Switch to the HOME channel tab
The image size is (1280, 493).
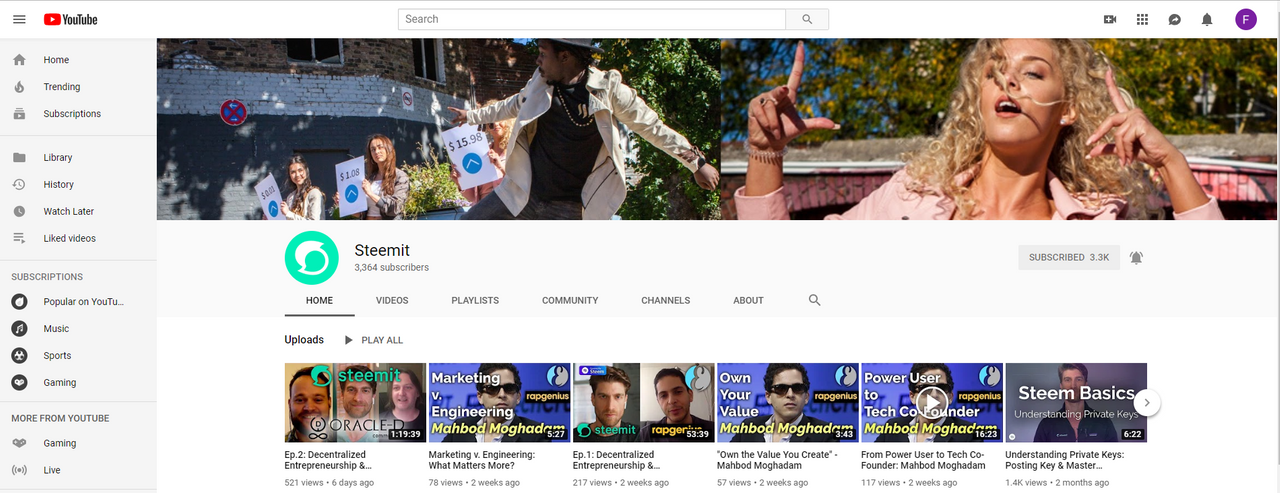(320, 300)
